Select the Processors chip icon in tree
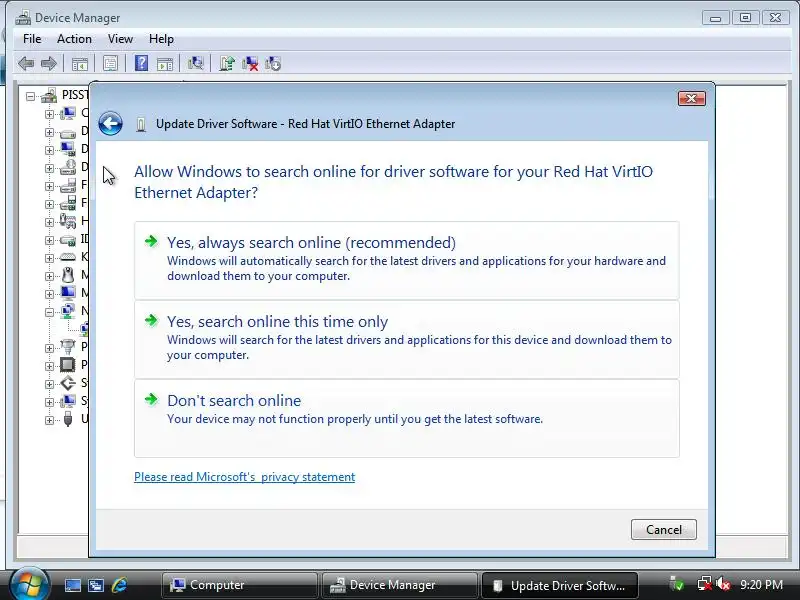This screenshot has height=600, width=800. (x=67, y=365)
